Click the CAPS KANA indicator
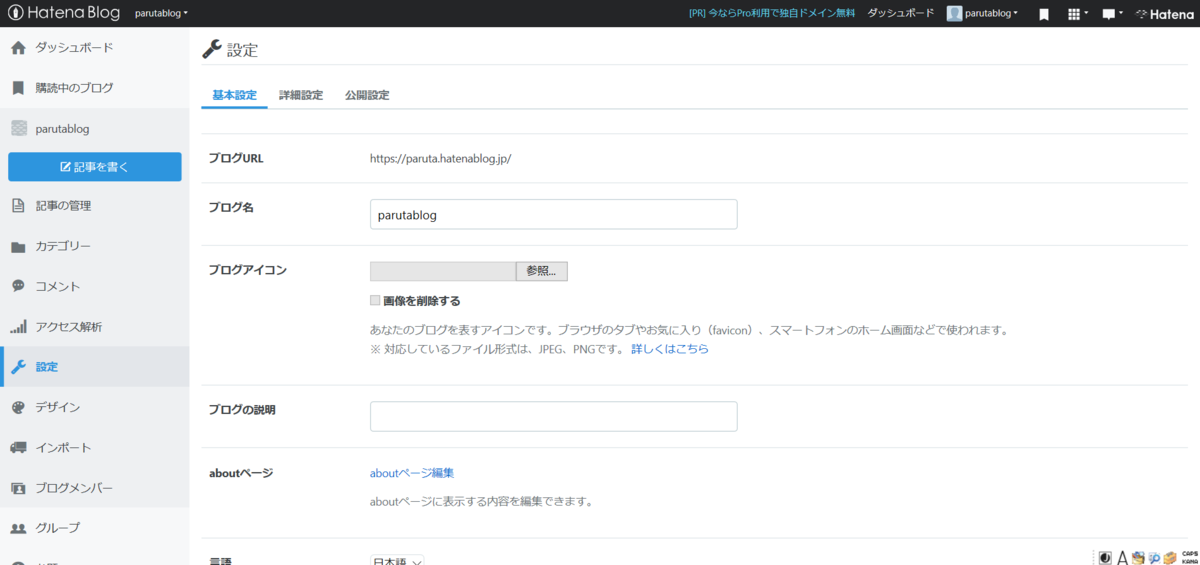This screenshot has width=1200, height=565. tap(1189, 558)
